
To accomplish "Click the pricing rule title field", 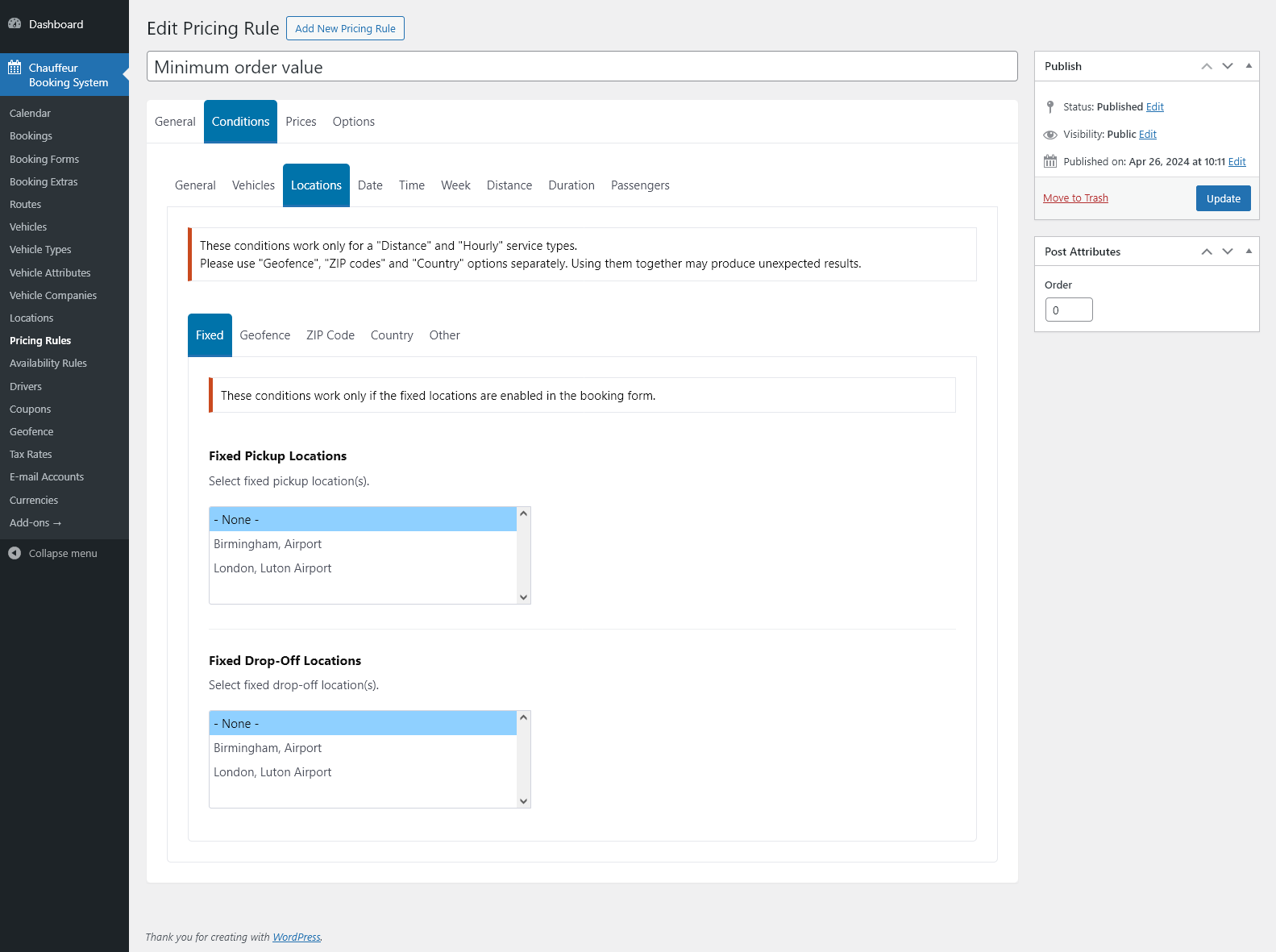I will pyautogui.click(x=582, y=67).
